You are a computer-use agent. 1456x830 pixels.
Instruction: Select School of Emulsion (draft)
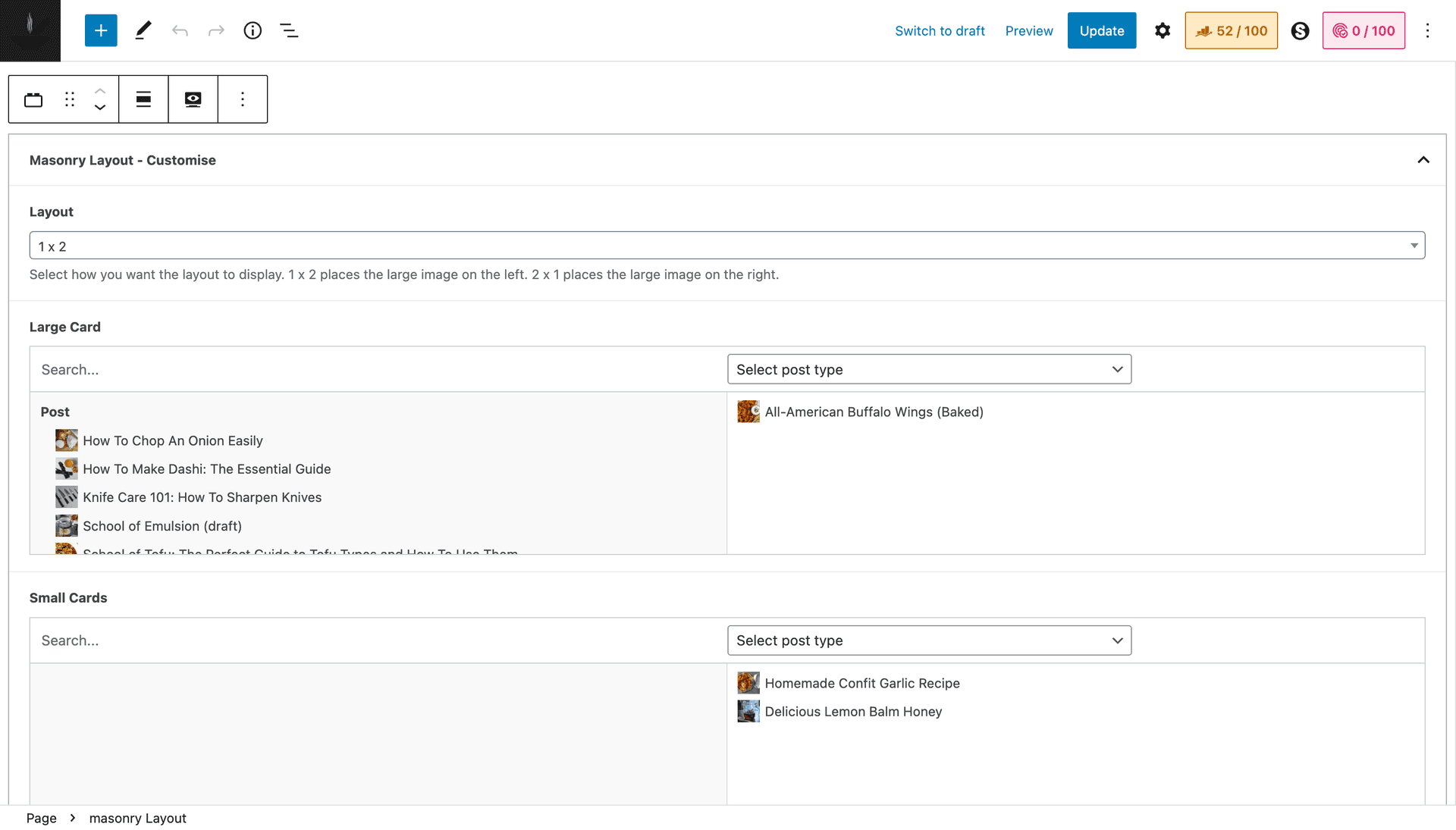[162, 526]
